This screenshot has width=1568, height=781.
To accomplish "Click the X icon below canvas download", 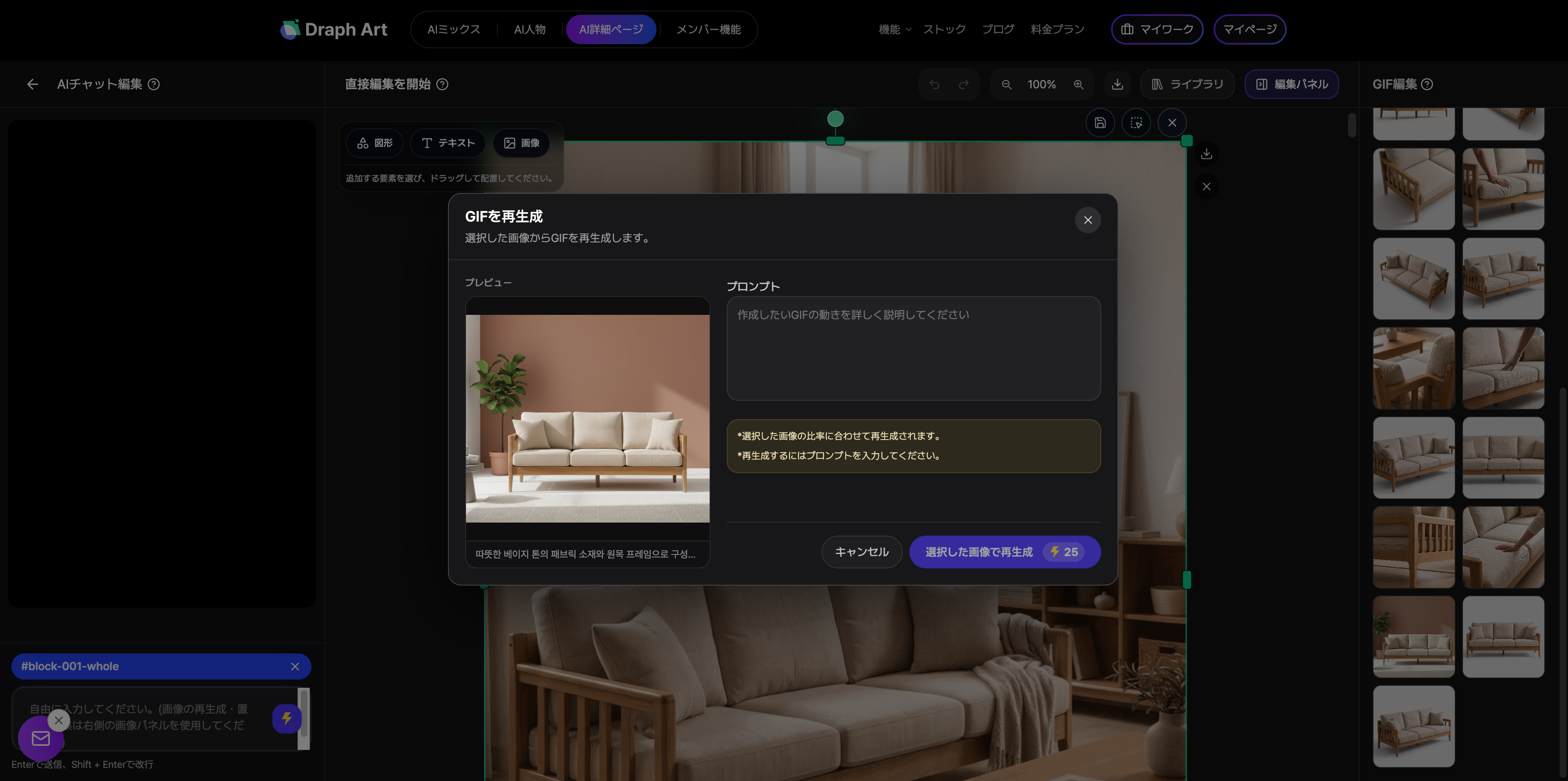I will coord(1206,186).
